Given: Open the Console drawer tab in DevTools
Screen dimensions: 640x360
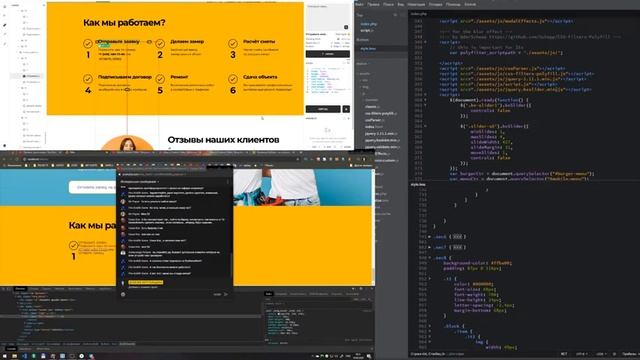Looking at the screenshot, I should coord(11,349).
